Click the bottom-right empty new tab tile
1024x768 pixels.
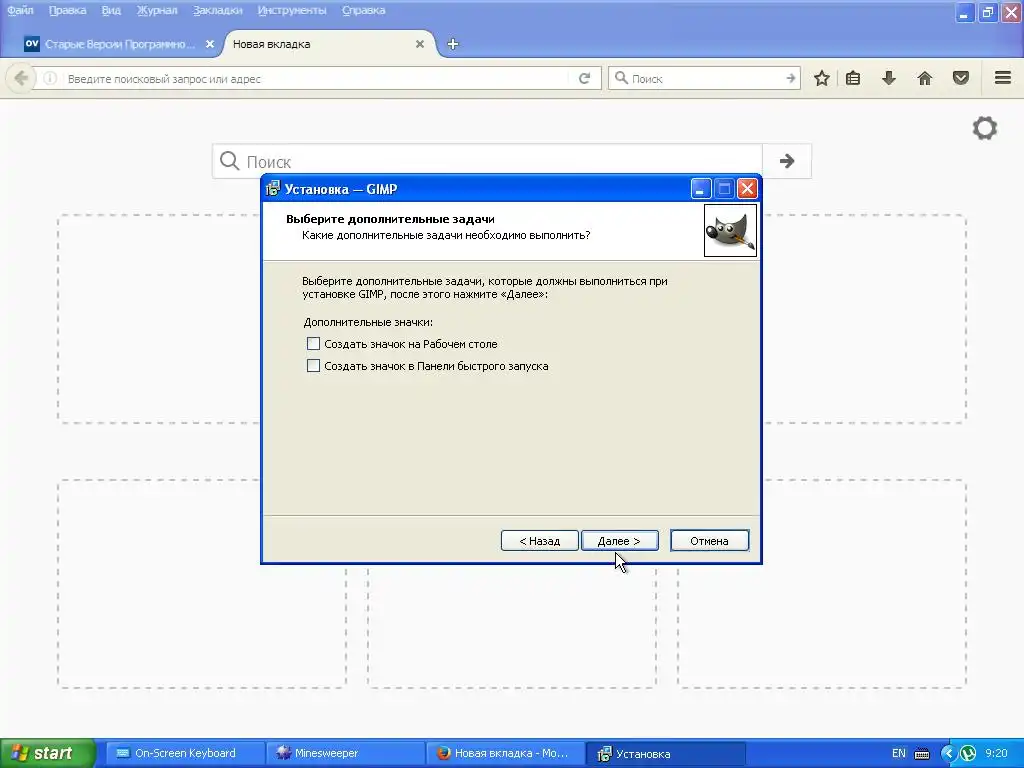[822, 583]
